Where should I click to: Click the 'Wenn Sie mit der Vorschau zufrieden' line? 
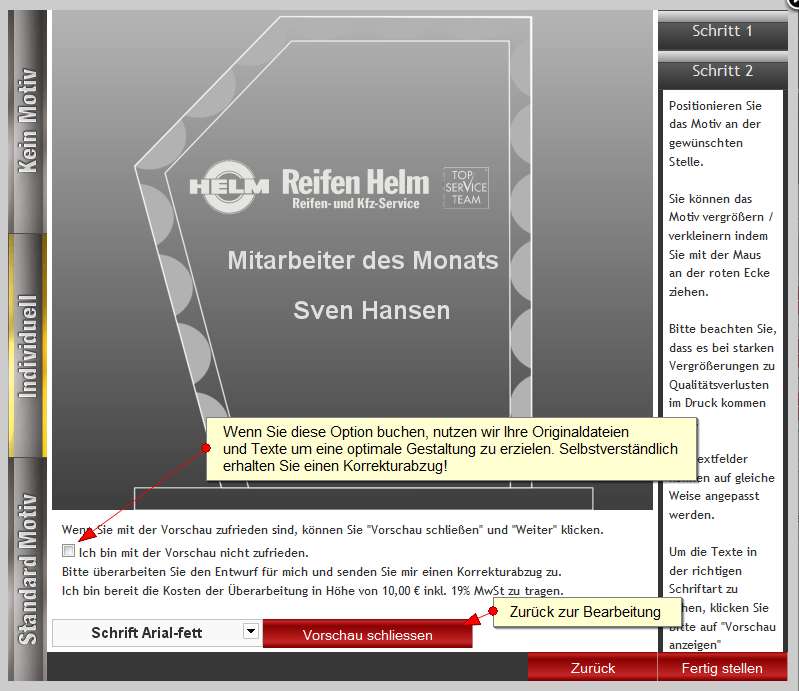(x=332, y=530)
